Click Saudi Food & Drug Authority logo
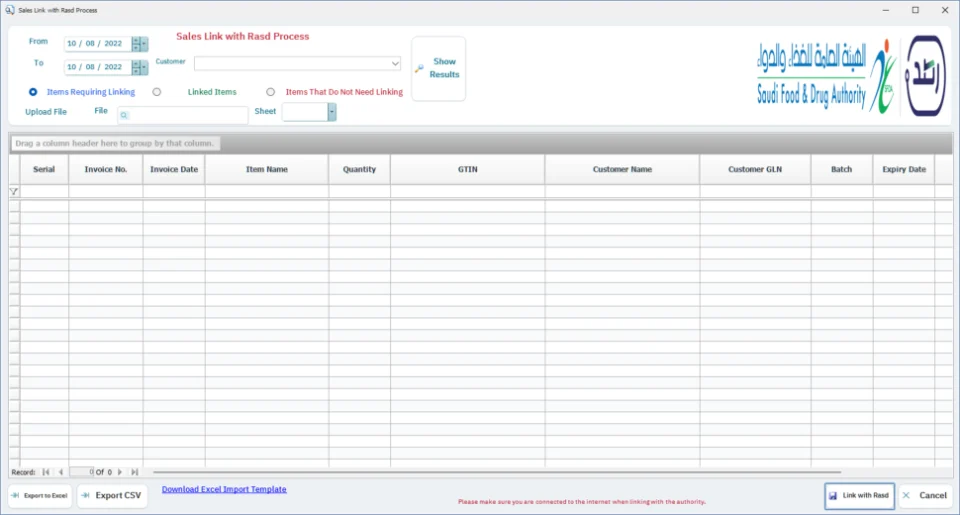Image resolution: width=960 pixels, height=515 pixels. [827, 77]
